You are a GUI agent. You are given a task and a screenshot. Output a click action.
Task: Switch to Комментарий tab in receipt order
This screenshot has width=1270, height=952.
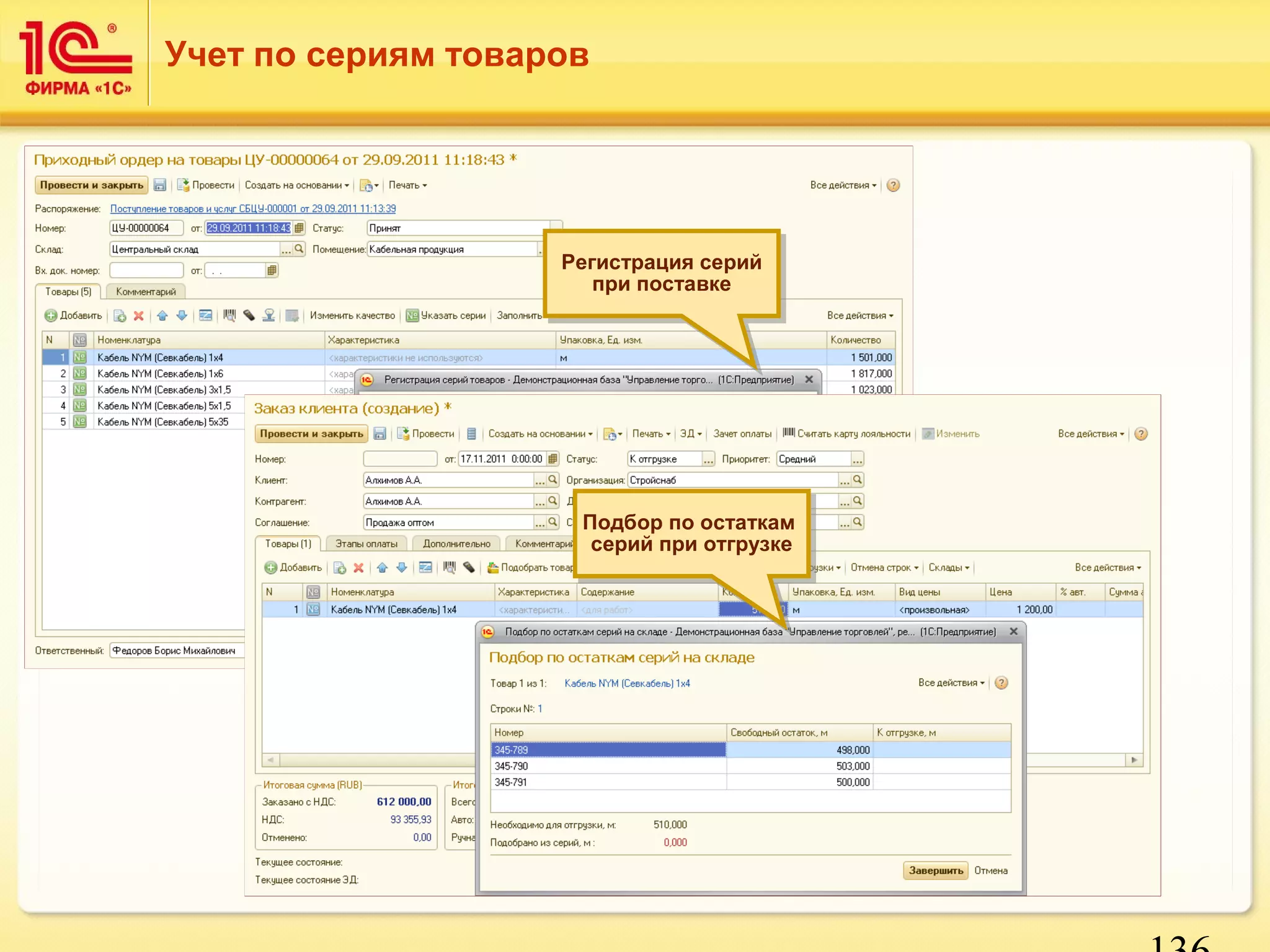pos(146,291)
